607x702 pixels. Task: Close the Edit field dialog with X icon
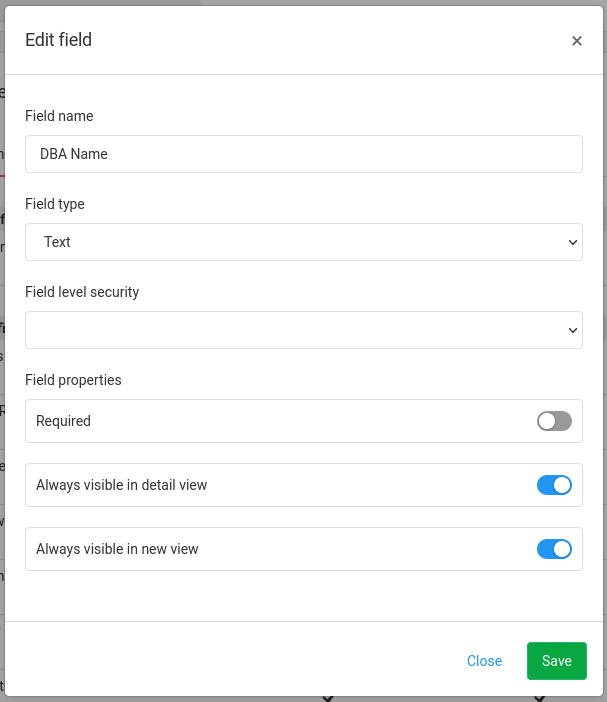[577, 41]
